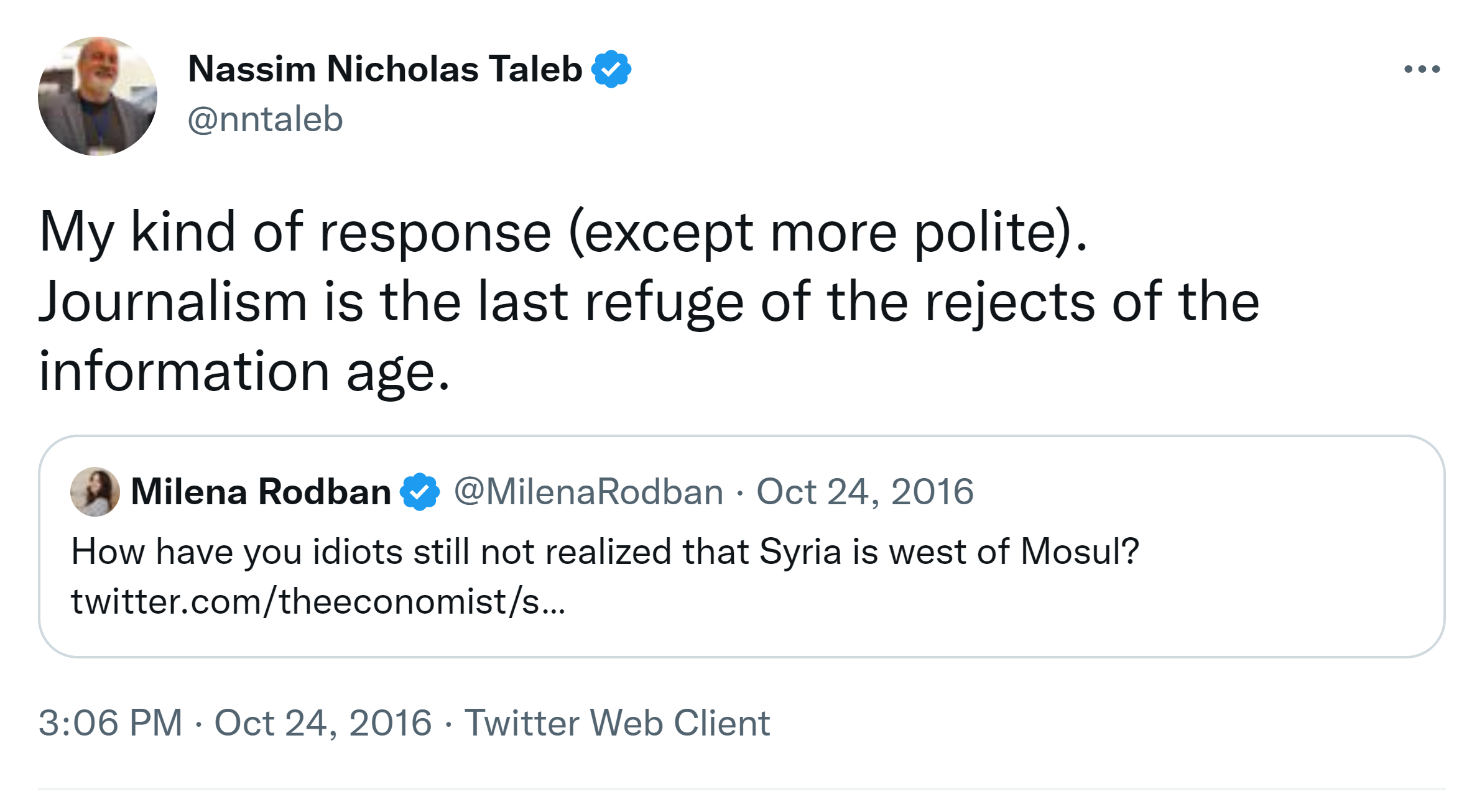
Task: Click Milena Rodban's blue verified checkmark
Action: [420, 492]
